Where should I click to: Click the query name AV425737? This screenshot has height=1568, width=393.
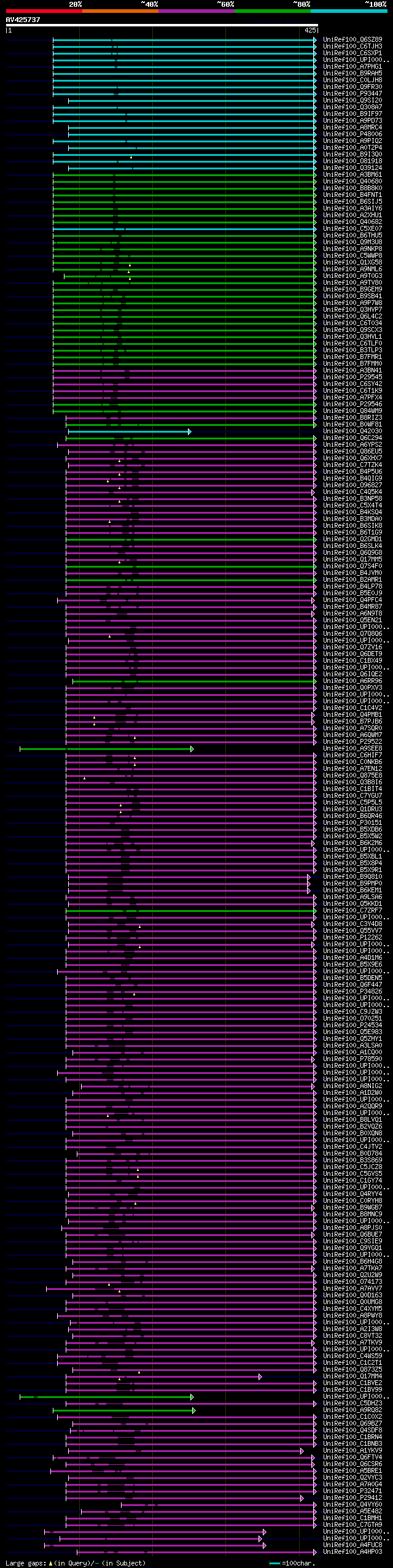coord(23,20)
